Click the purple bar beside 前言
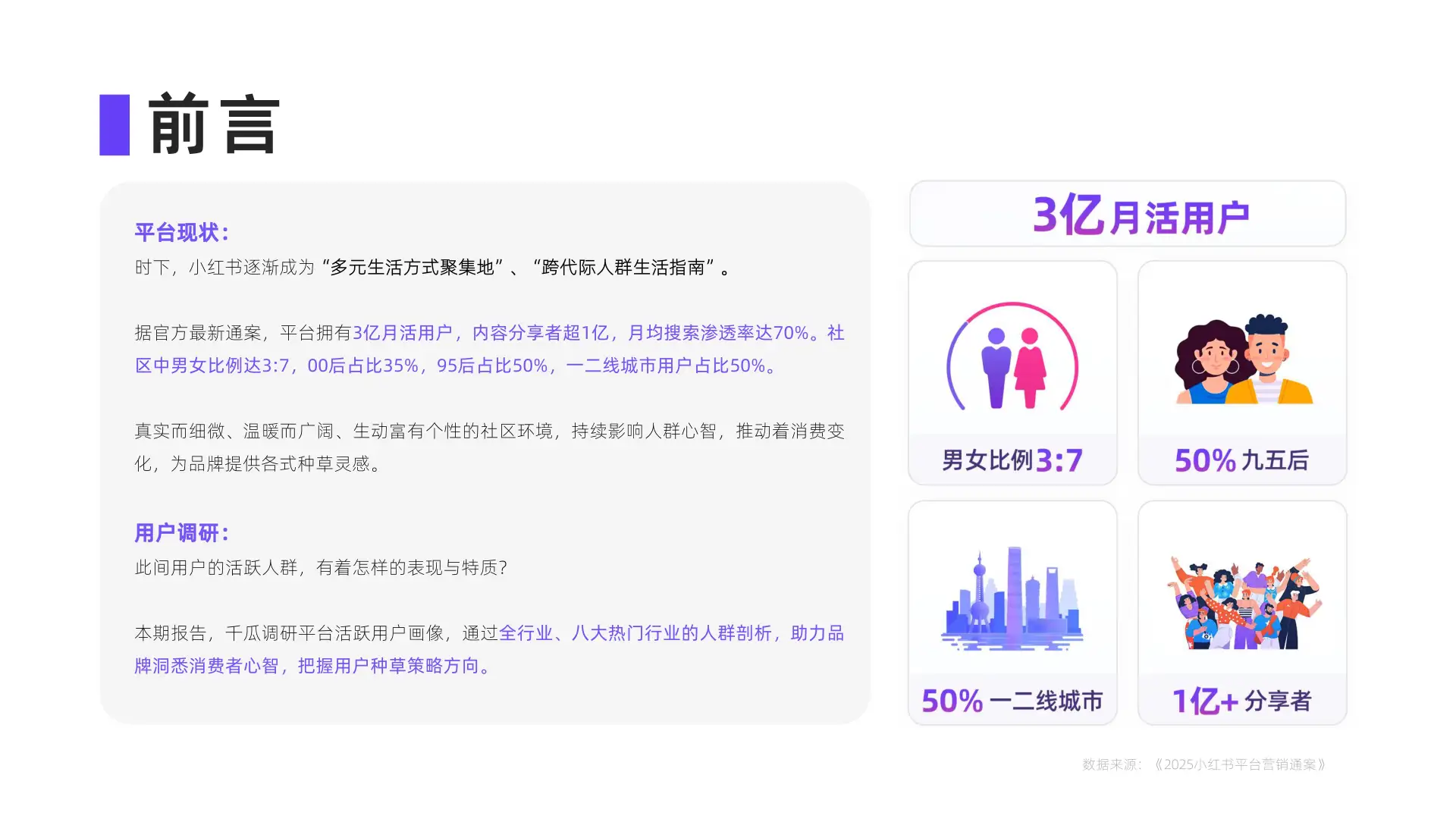 click(115, 125)
